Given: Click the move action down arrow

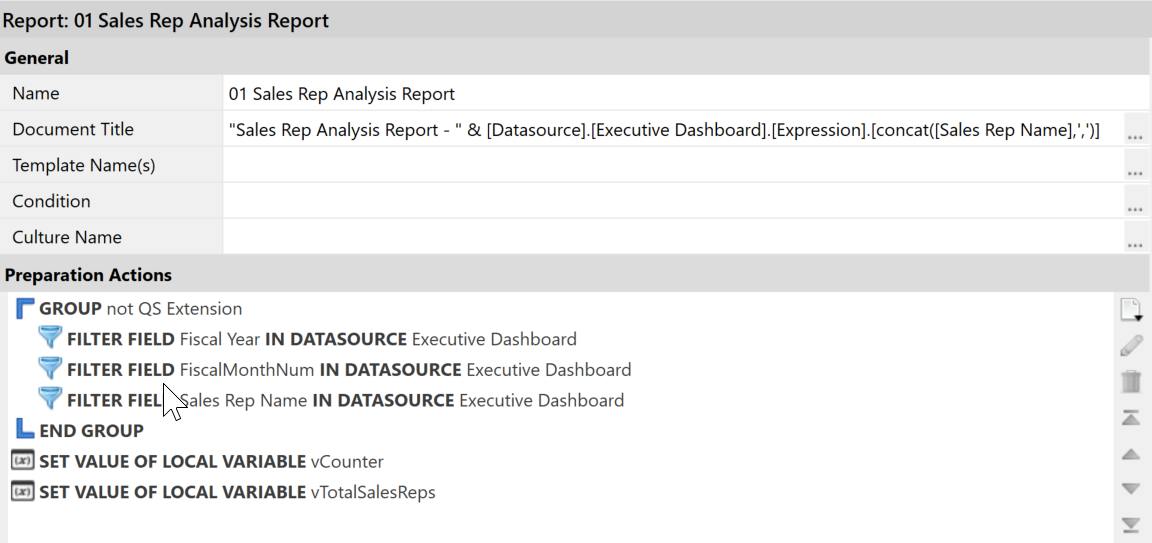Looking at the screenshot, I should 1131,489.
